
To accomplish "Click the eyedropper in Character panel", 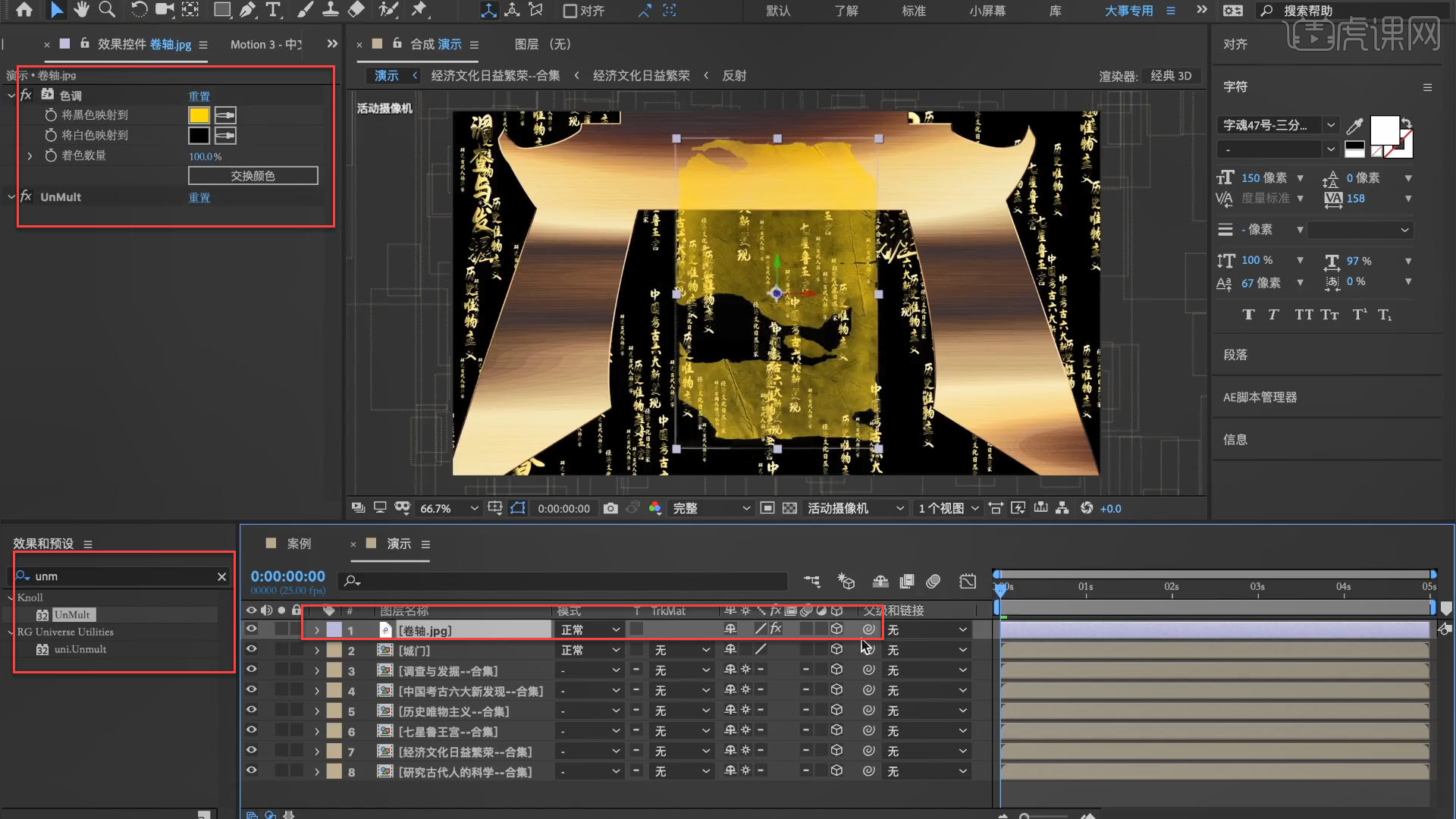I will [x=1354, y=125].
